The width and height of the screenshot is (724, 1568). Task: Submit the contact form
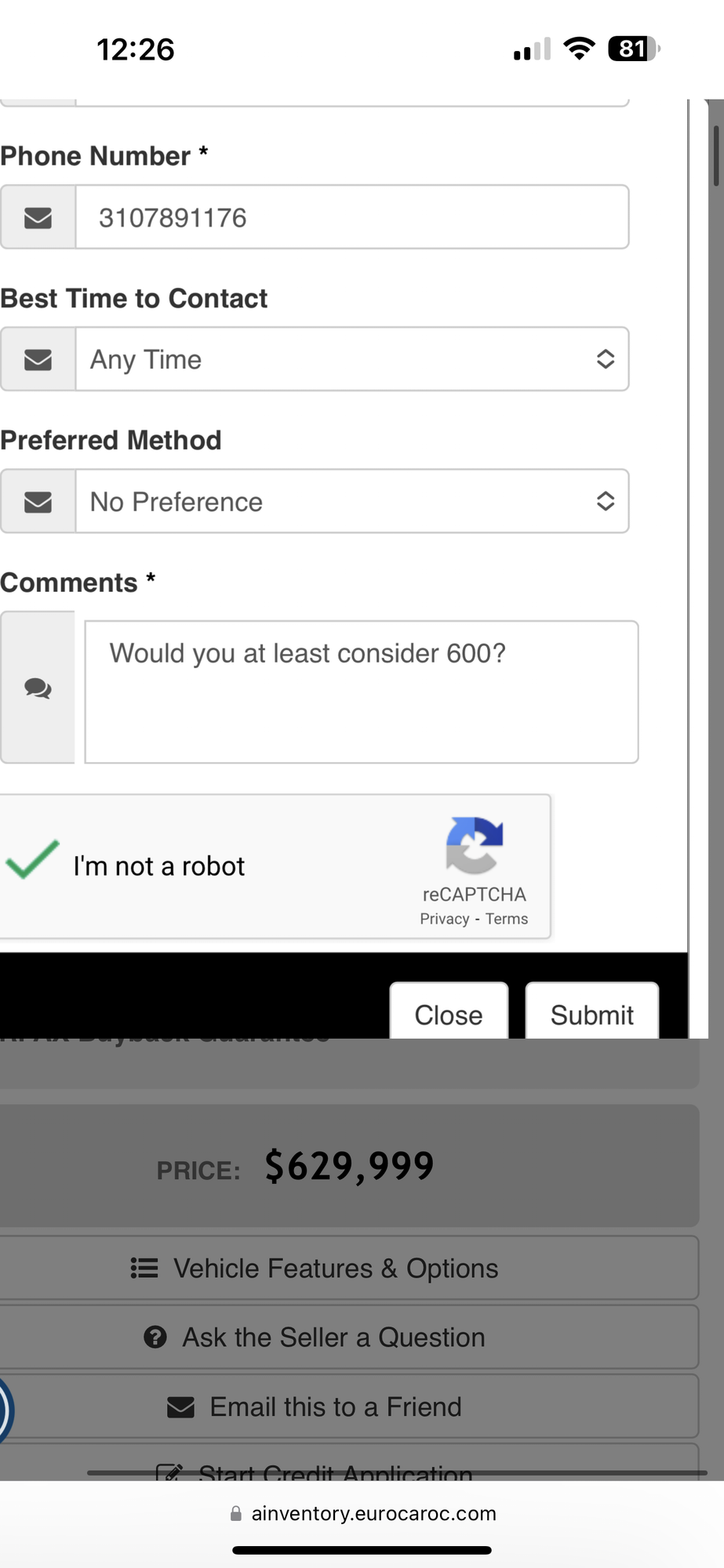(x=591, y=1014)
